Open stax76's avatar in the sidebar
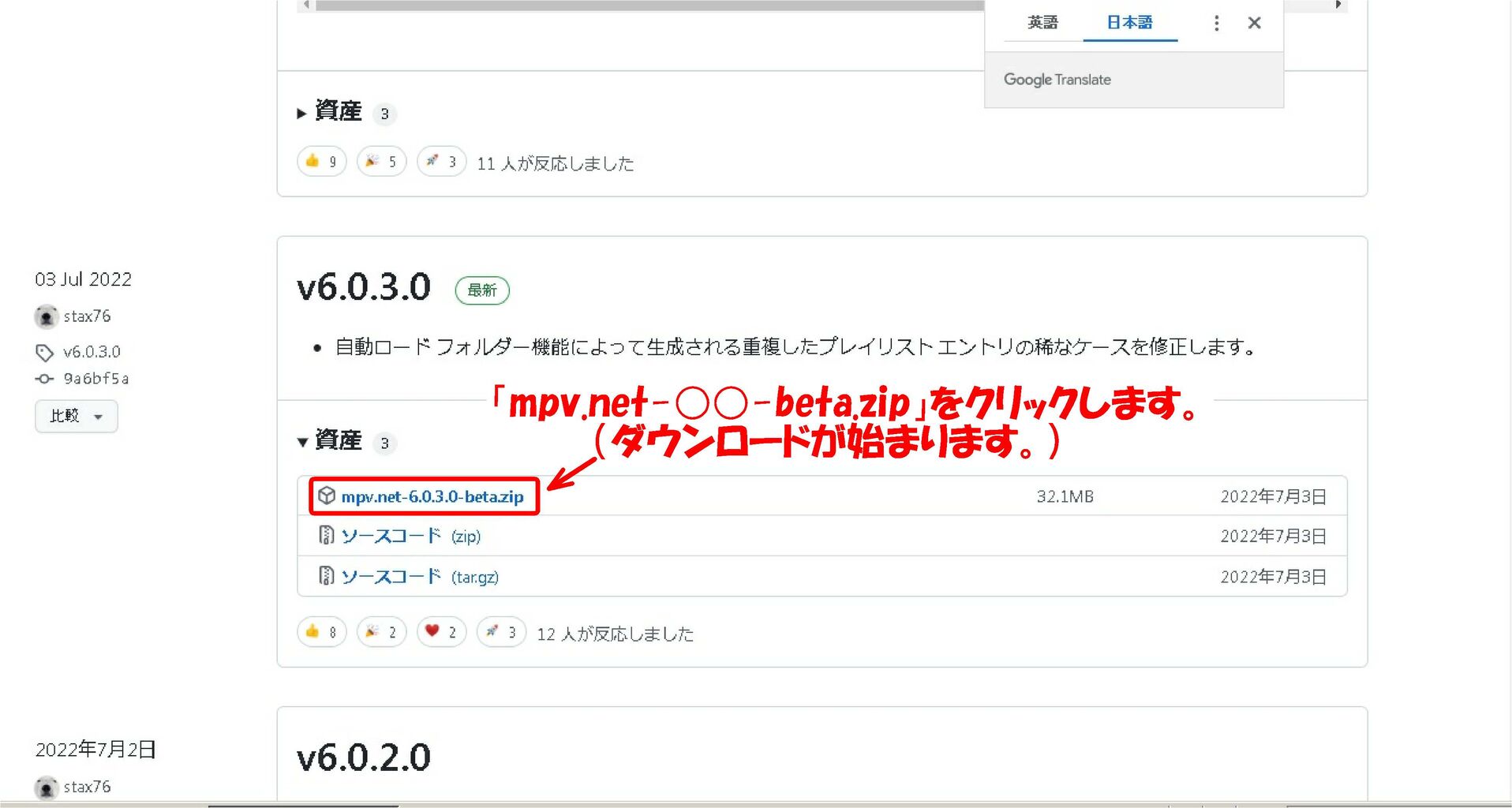The height and width of the screenshot is (808, 1512). tap(47, 316)
